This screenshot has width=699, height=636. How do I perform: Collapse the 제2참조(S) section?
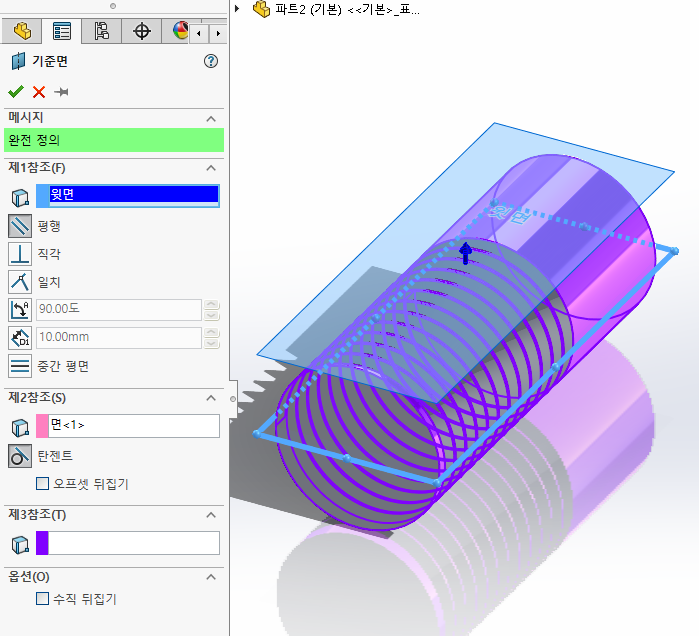coord(211,398)
